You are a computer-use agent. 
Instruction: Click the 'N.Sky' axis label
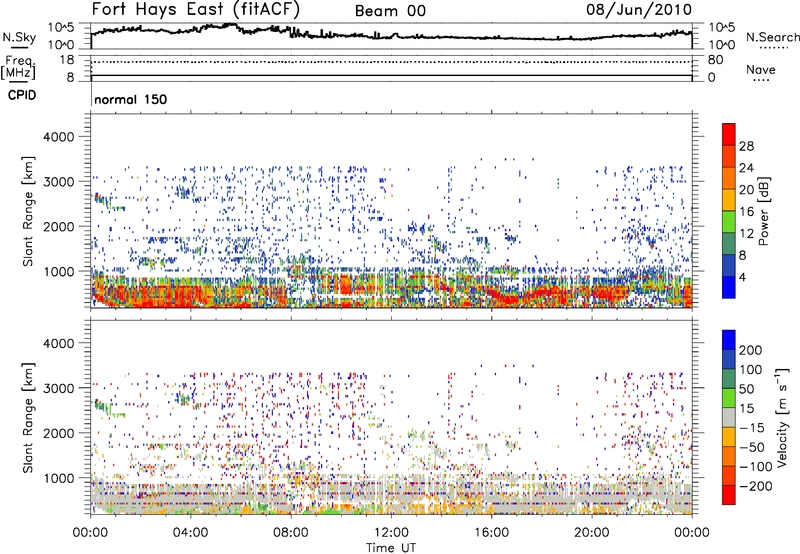click(19, 37)
